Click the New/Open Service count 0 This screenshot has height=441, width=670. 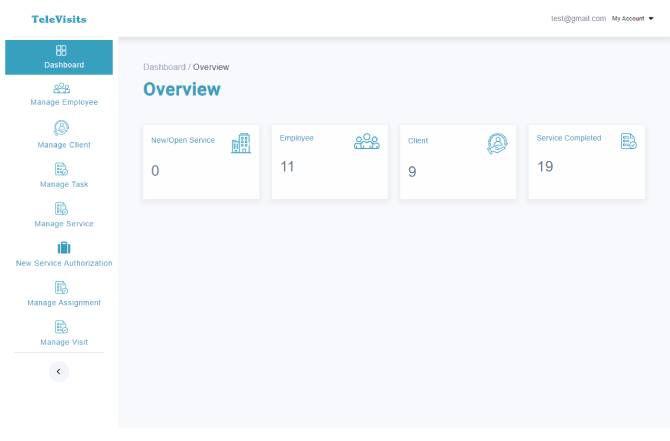(155, 171)
